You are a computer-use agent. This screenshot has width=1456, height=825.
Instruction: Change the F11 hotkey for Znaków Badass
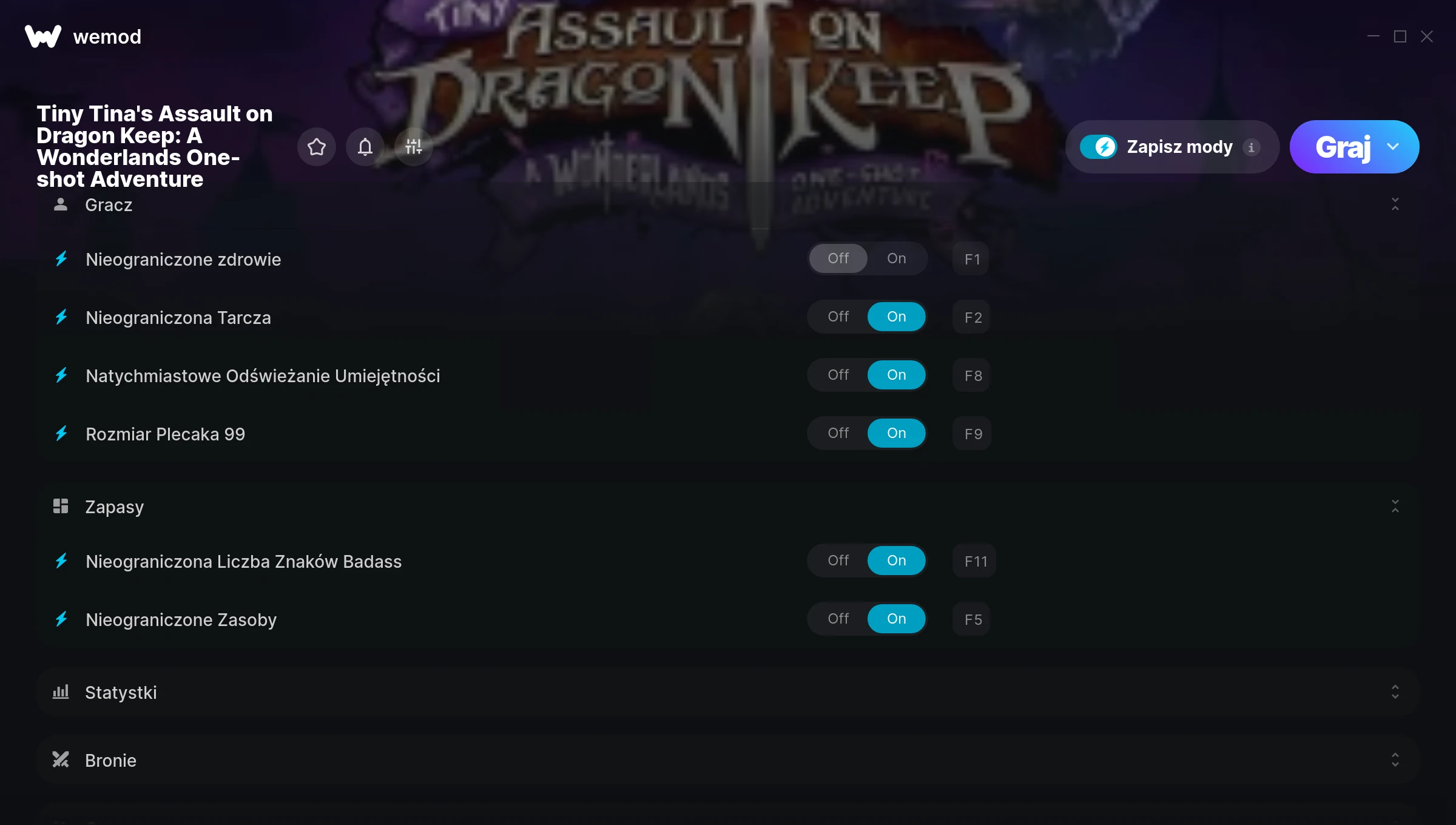pyautogui.click(x=975, y=561)
